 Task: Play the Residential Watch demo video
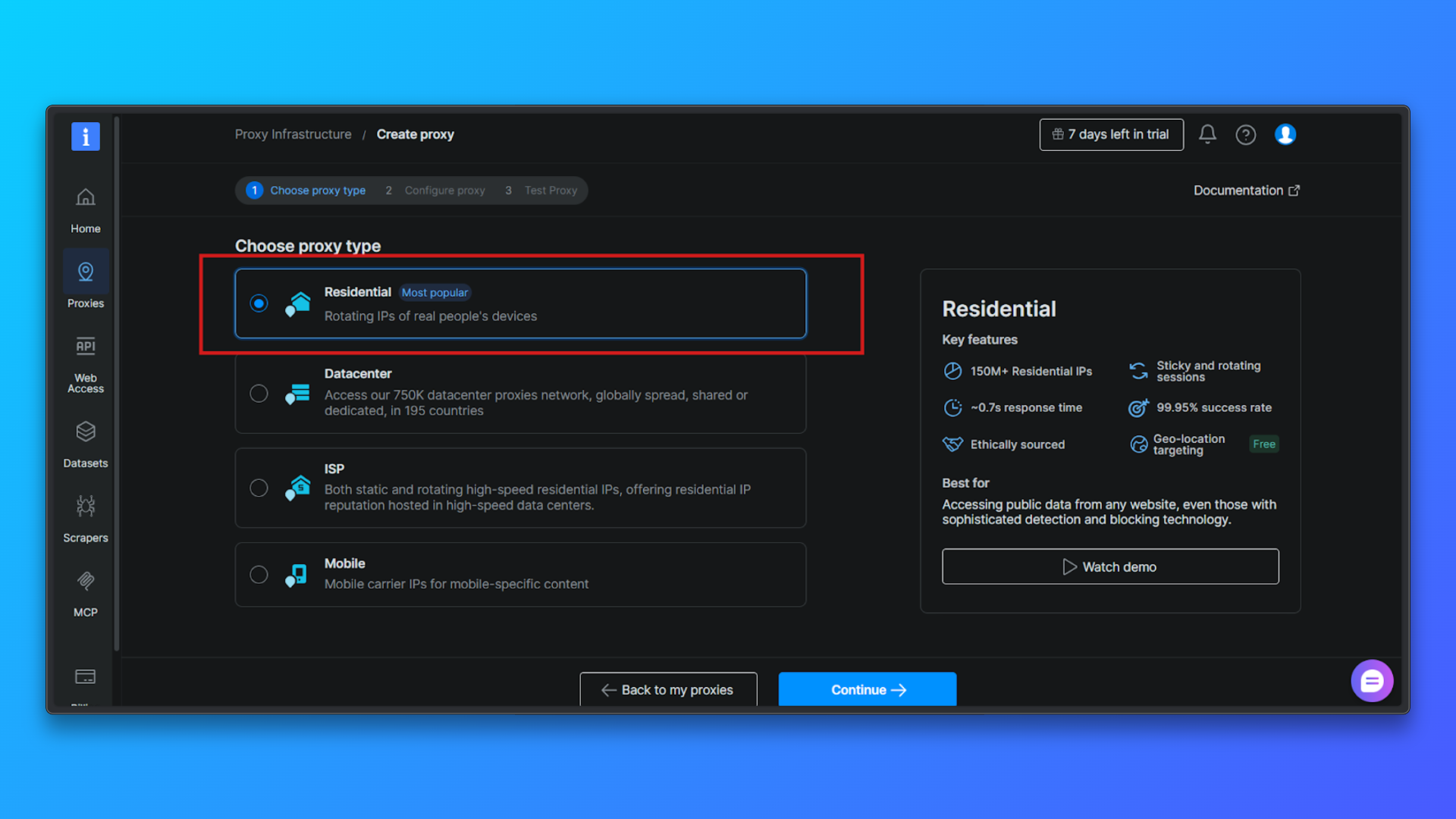coord(1109,566)
